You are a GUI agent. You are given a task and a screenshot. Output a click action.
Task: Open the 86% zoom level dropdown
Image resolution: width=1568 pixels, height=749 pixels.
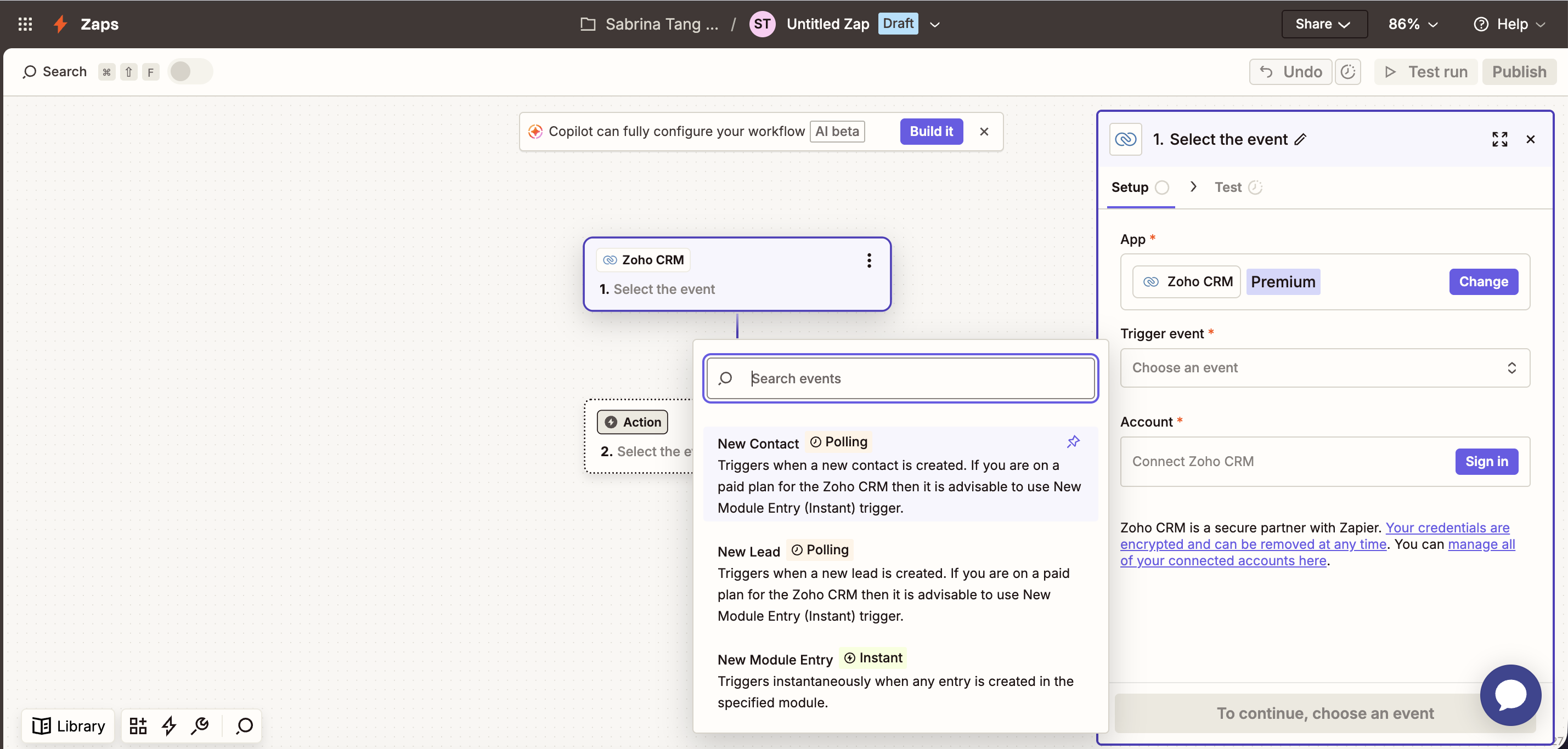(1413, 24)
